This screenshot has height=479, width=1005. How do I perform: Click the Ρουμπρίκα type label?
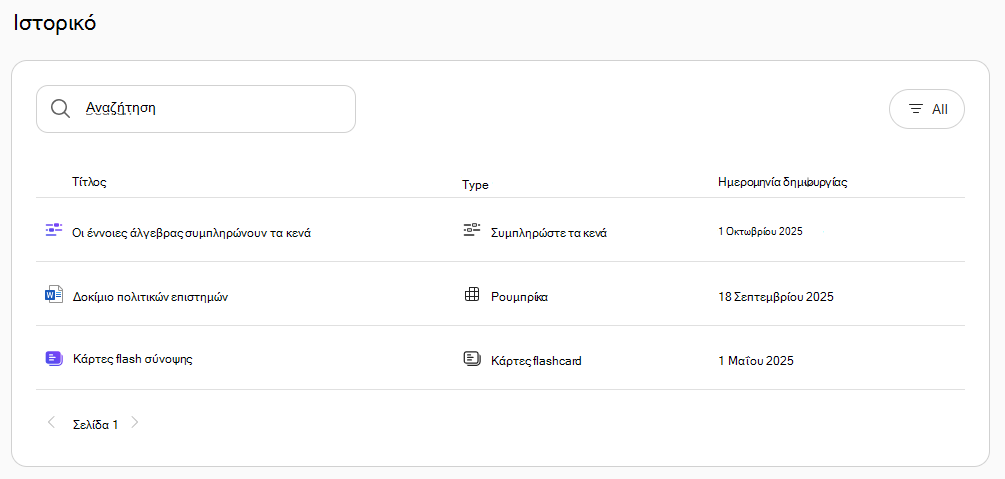pyautogui.click(x=519, y=297)
